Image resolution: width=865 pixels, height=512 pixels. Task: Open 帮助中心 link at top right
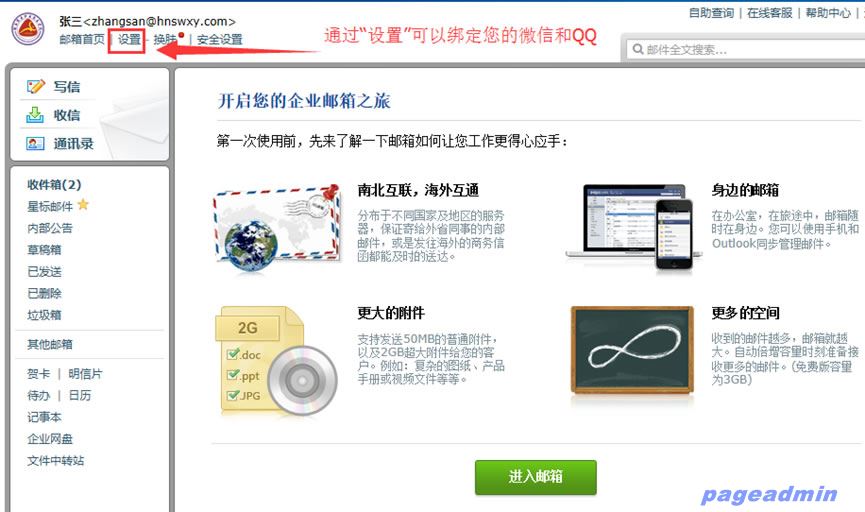click(827, 13)
